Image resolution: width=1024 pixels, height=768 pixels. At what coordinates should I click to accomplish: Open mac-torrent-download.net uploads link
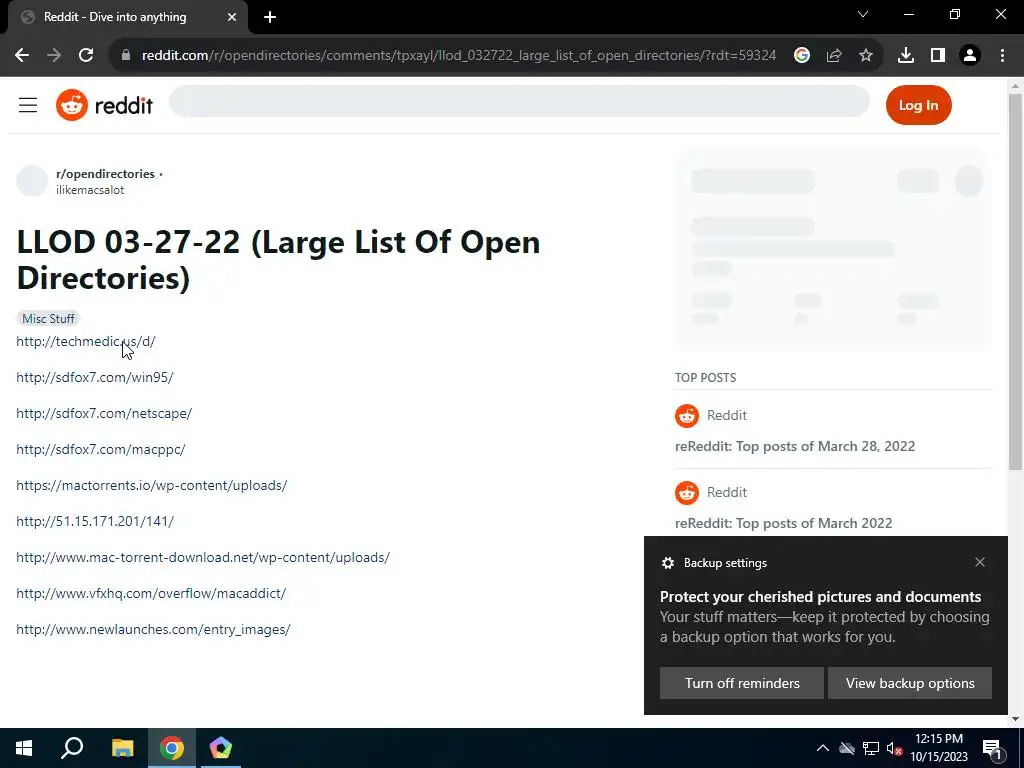point(203,557)
